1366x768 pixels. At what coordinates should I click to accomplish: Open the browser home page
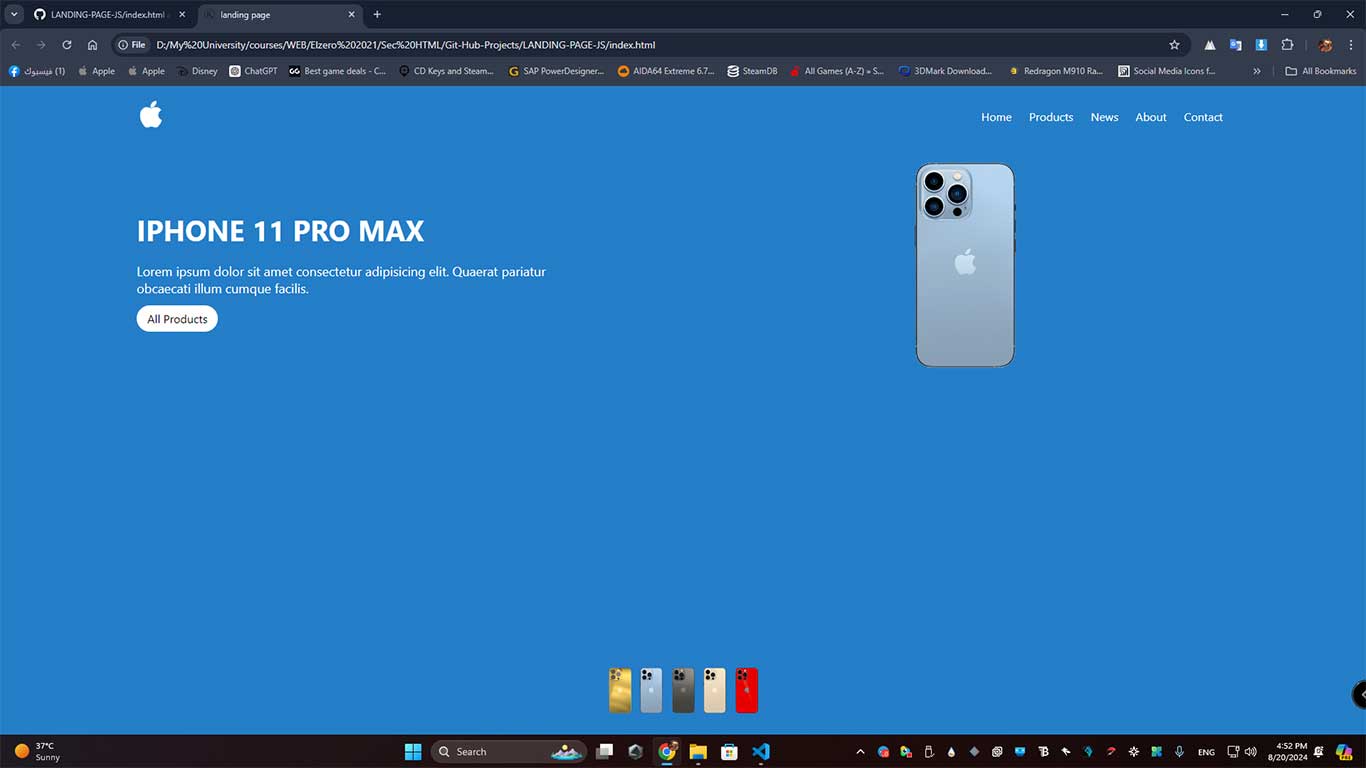tap(92, 45)
